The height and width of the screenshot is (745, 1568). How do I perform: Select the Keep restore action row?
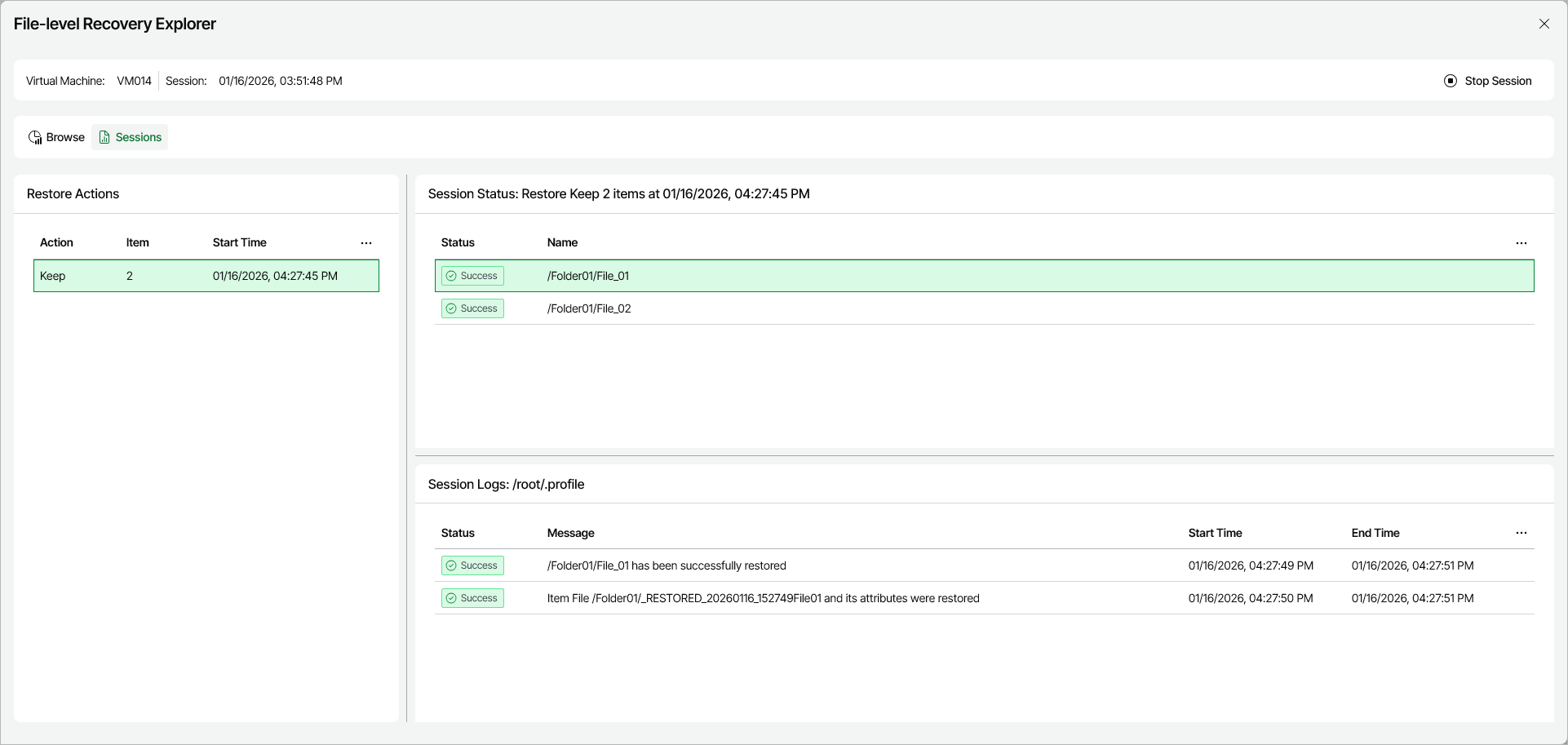pyautogui.click(x=206, y=276)
